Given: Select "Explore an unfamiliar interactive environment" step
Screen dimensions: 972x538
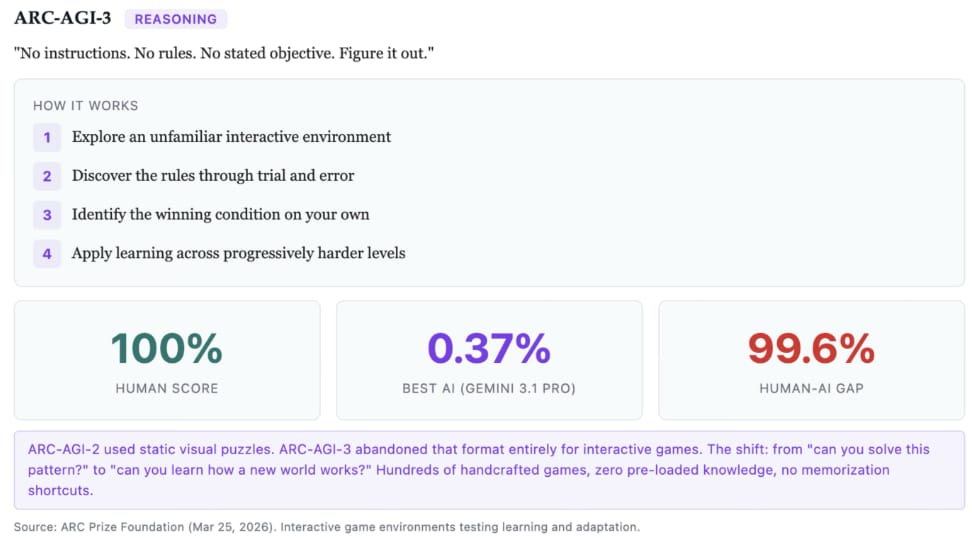Looking at the screenshot, I should click(x=231, y=137).
